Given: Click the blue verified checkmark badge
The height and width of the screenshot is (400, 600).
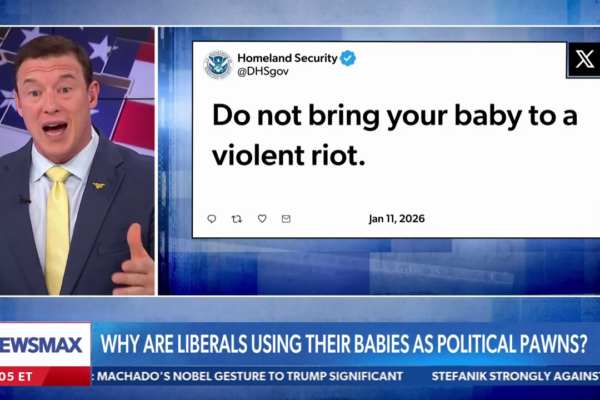Looking at the screenshot, I should pos(348,58).
